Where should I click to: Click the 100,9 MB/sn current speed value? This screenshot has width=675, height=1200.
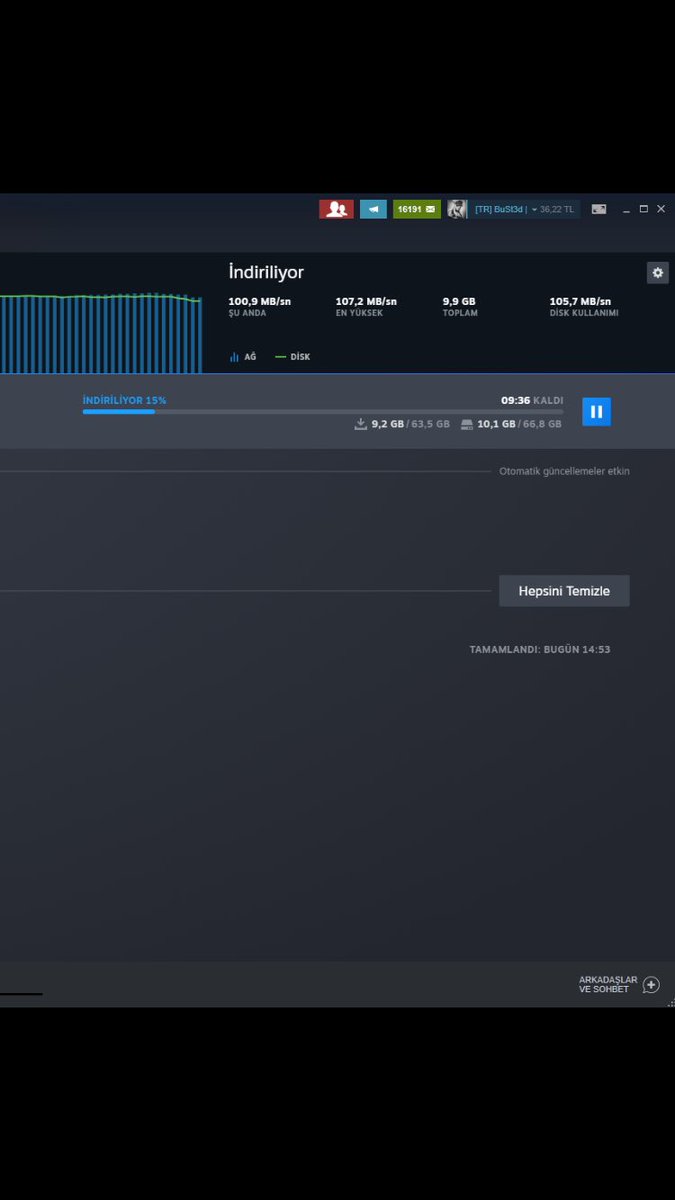coord(260,301)
